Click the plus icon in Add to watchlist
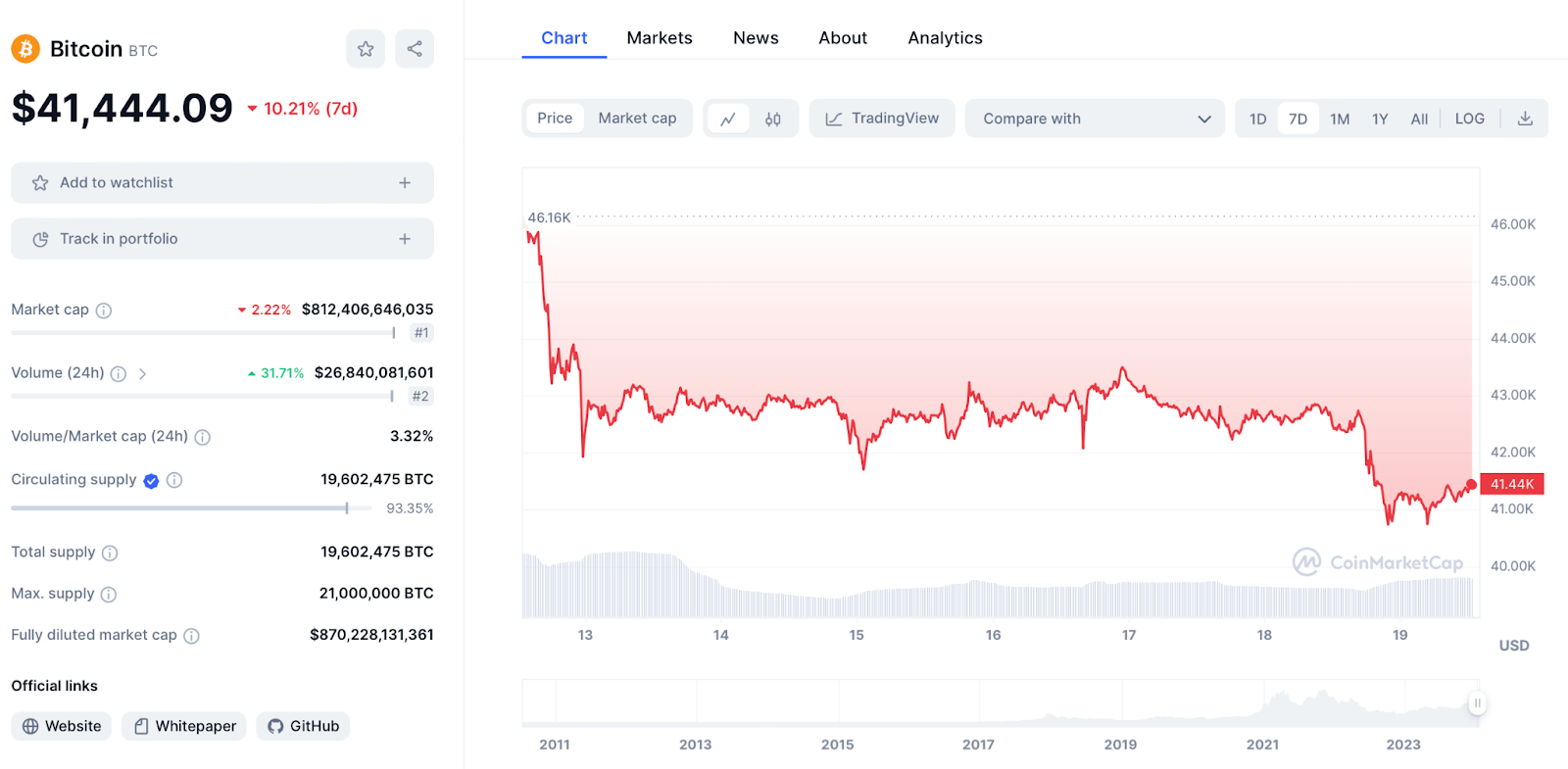The image size is (1568, 769). coord(405,183)
